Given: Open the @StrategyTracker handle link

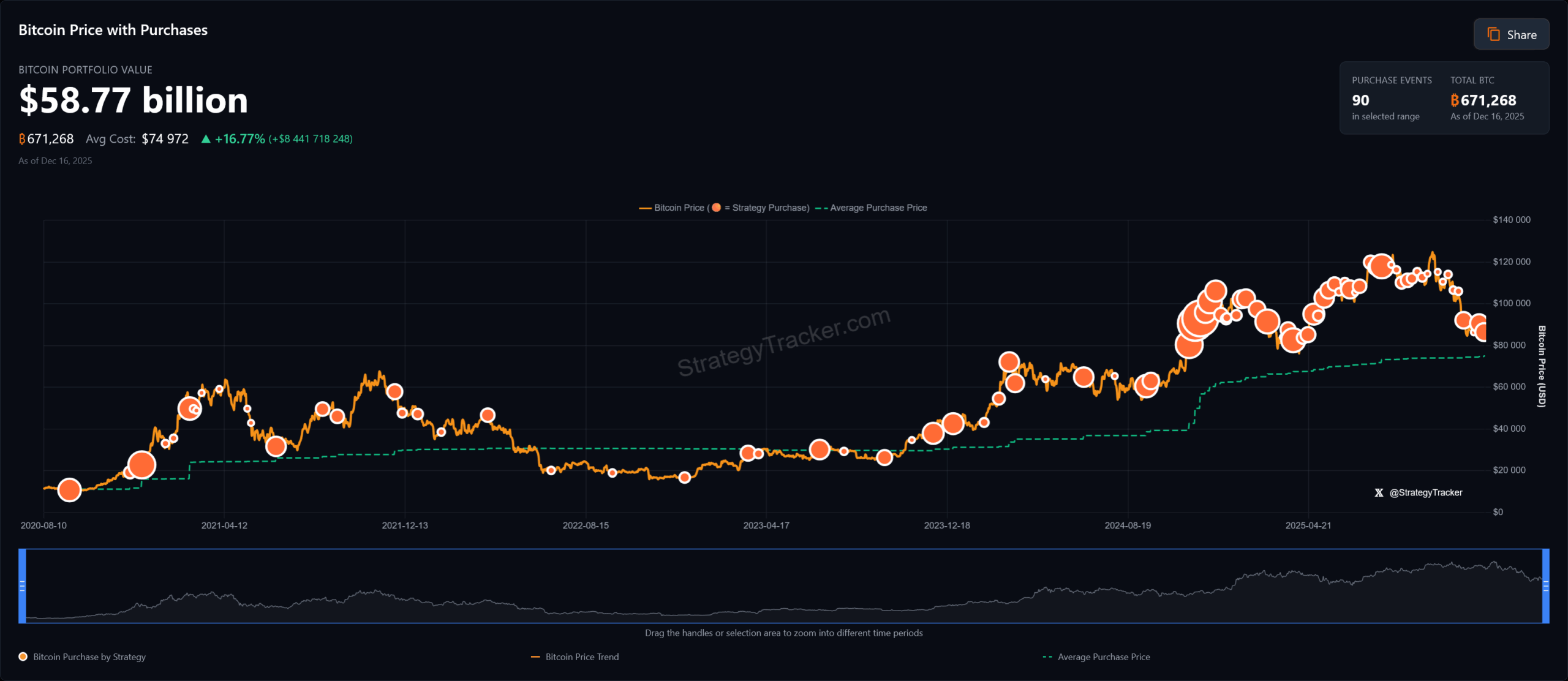Looking at the screenshot, I should tap(1425, 492).
